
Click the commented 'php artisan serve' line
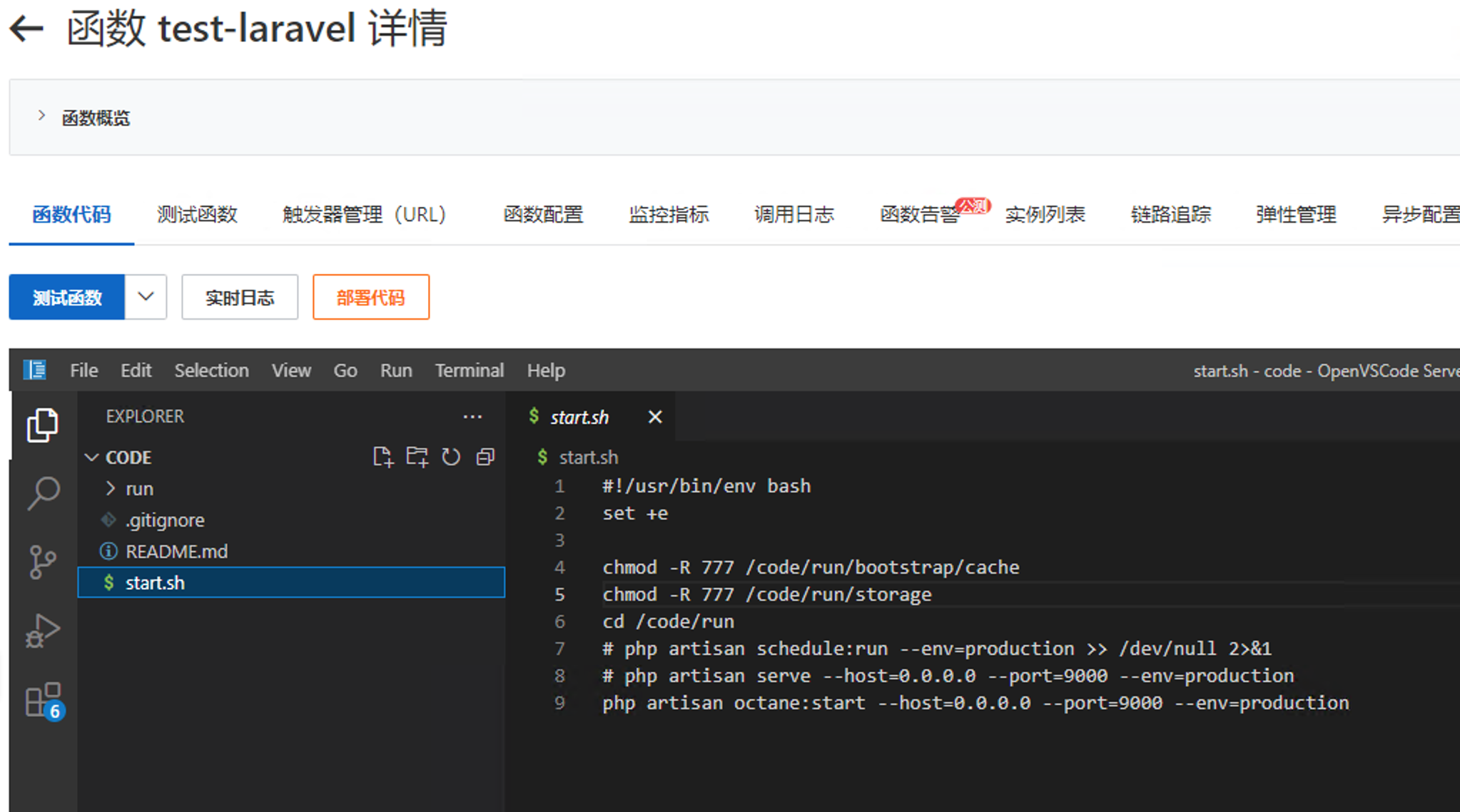click(x=948, y=676)
